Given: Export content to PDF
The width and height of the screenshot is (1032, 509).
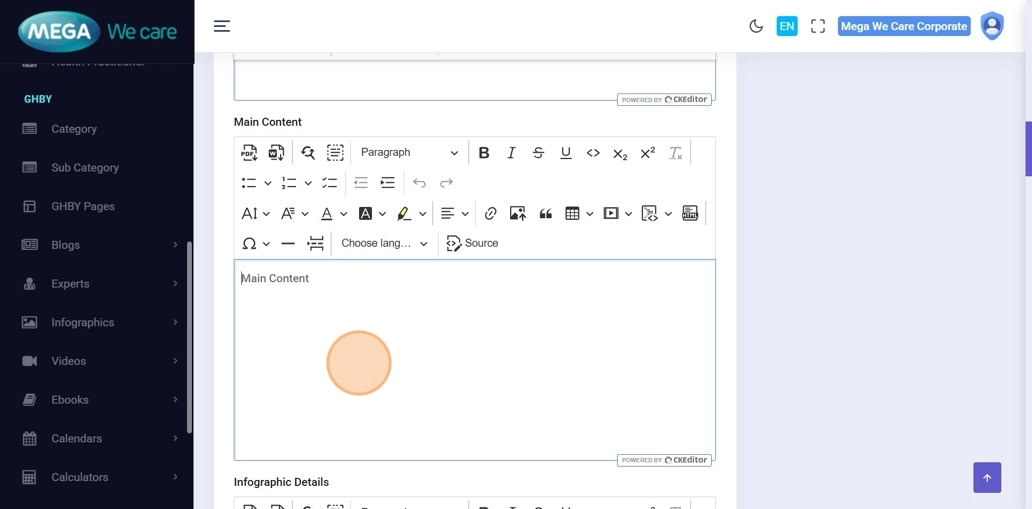Looking at the screenshot, I should [249, 153].
